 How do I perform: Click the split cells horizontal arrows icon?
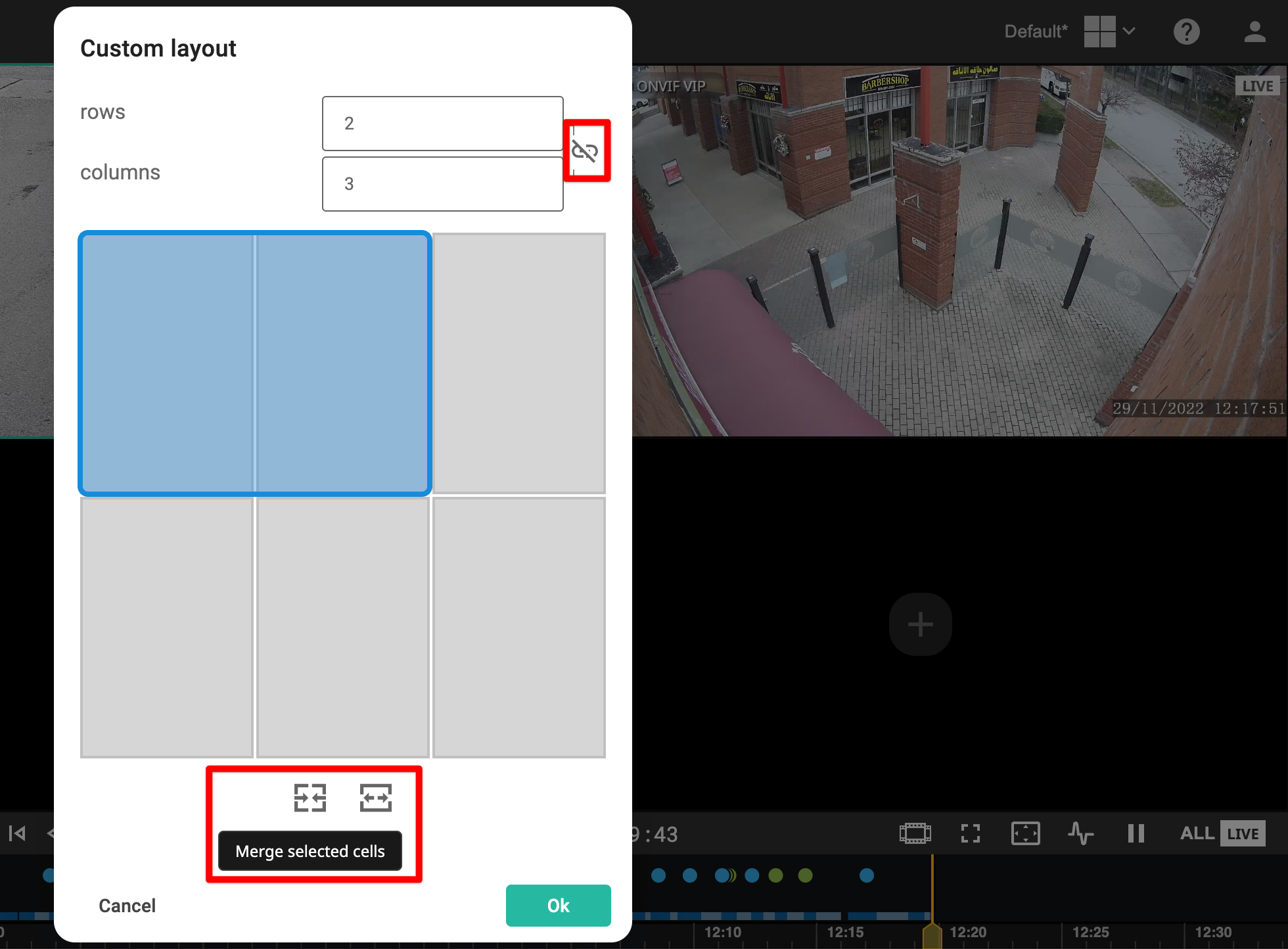click(376, 798)
